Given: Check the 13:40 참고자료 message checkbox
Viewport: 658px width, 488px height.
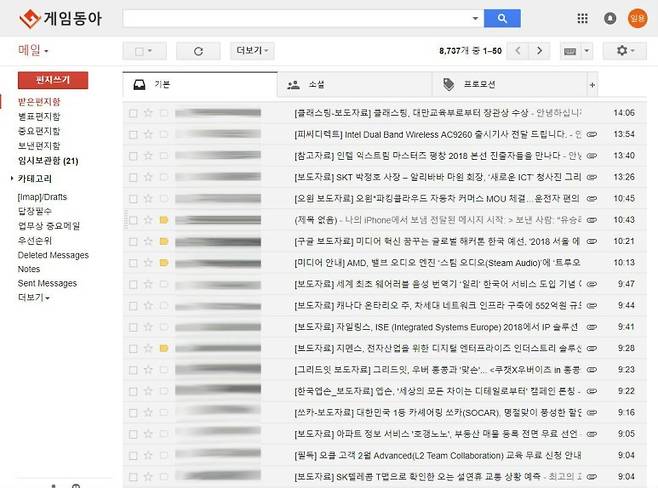Looking at the screenshot, I should (133, 156).
